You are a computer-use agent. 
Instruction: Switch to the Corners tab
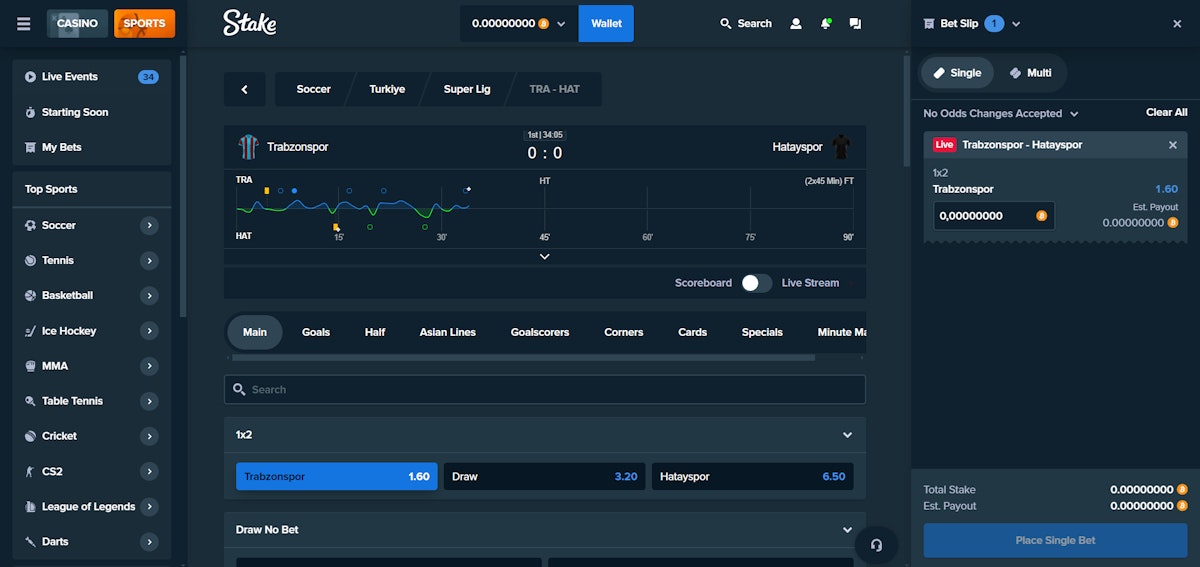pyautogui.click(x=624, y=332)
